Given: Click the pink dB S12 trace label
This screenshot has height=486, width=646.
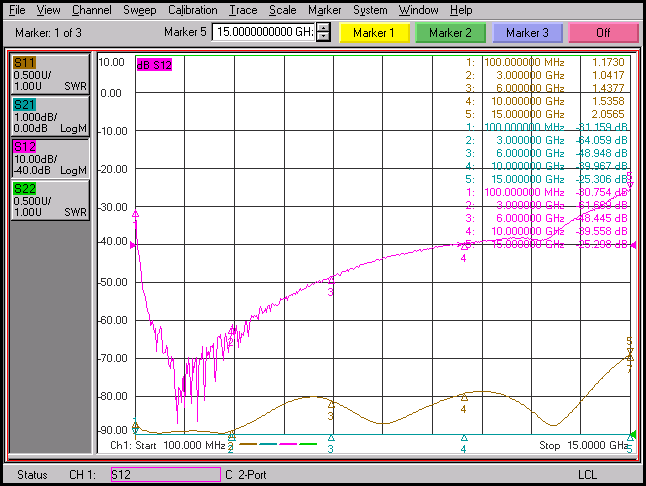Looking at the screenshot, I should pos(155,65).
